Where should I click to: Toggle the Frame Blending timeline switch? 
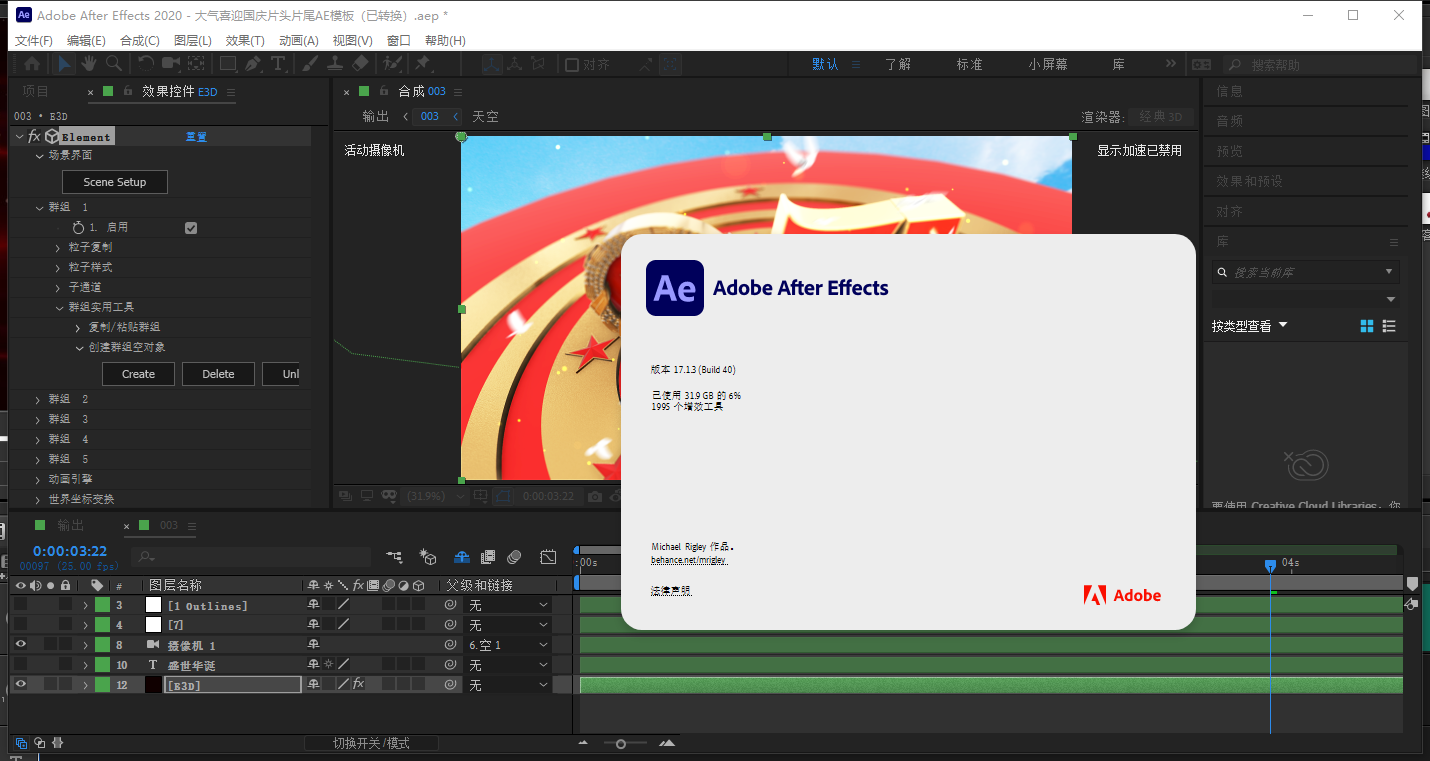pyautogui.click(x=488, y=557)
